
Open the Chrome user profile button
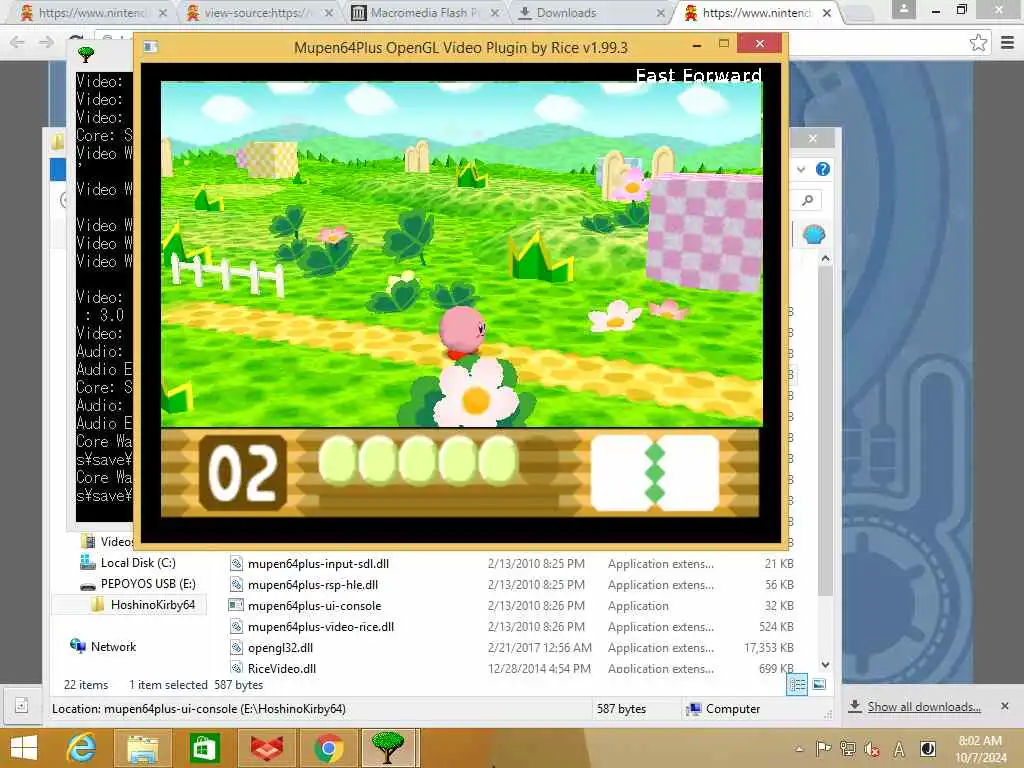pos(904,9)
